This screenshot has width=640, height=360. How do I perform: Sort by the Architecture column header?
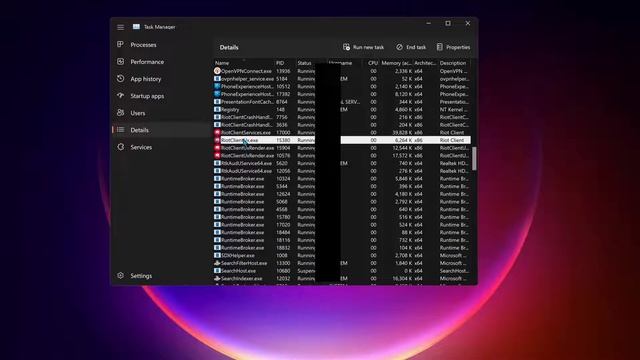424,63
